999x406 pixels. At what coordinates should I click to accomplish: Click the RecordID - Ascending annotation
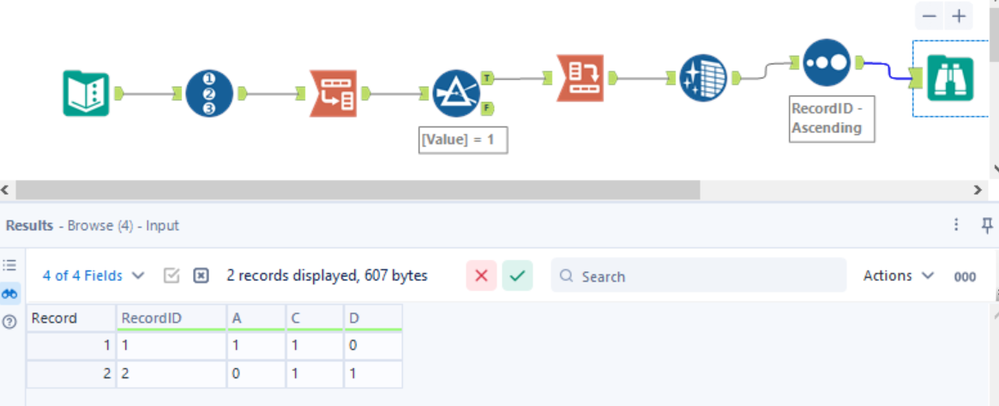click(832, 119)
